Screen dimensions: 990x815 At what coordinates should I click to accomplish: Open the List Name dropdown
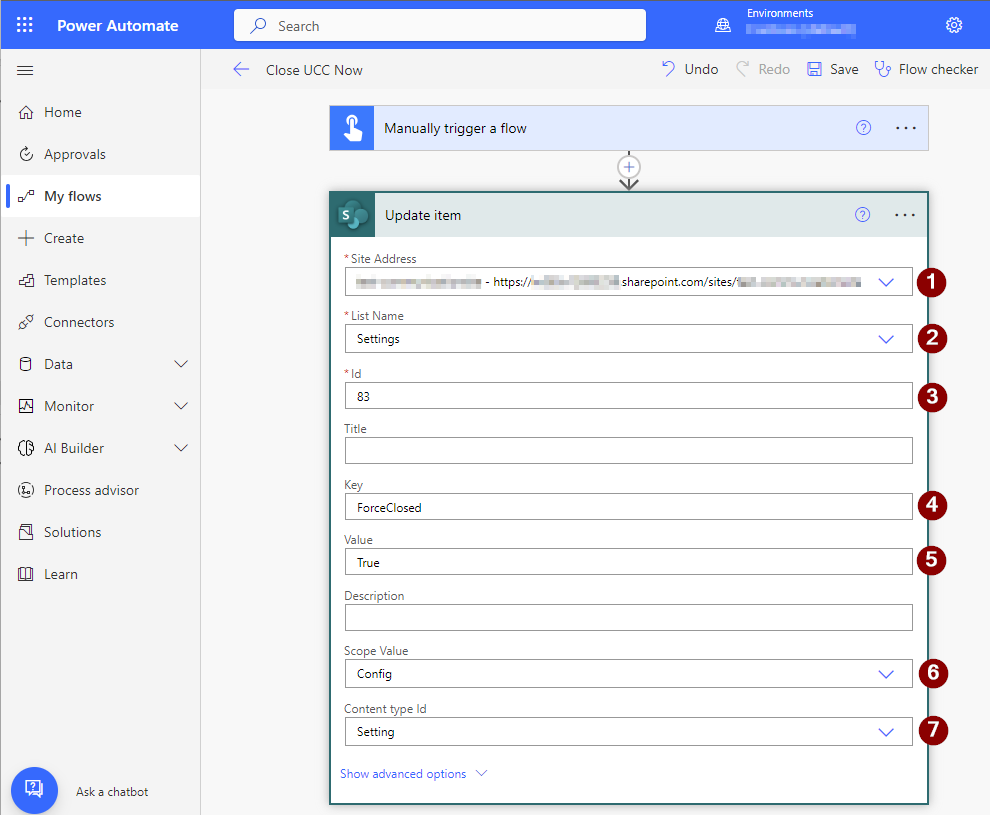click(886, 339)
